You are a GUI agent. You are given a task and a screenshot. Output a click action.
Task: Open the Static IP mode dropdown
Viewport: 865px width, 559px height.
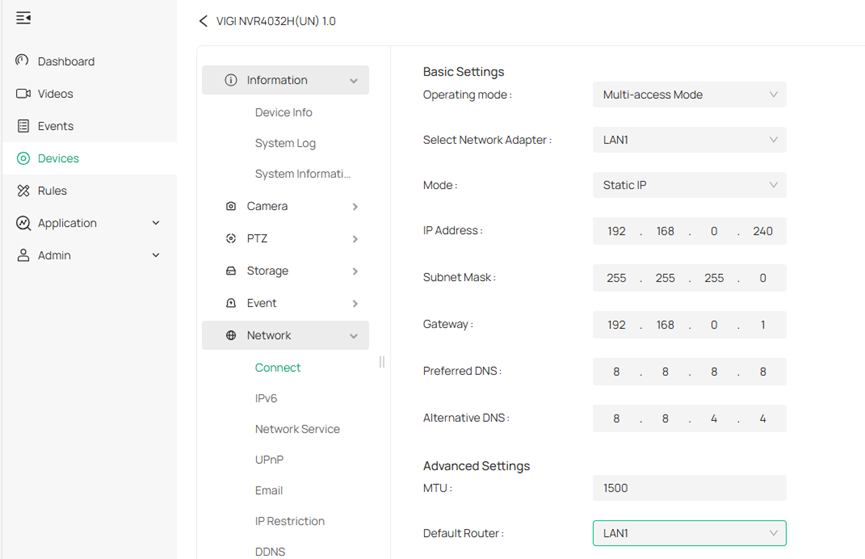click(689, 185)
